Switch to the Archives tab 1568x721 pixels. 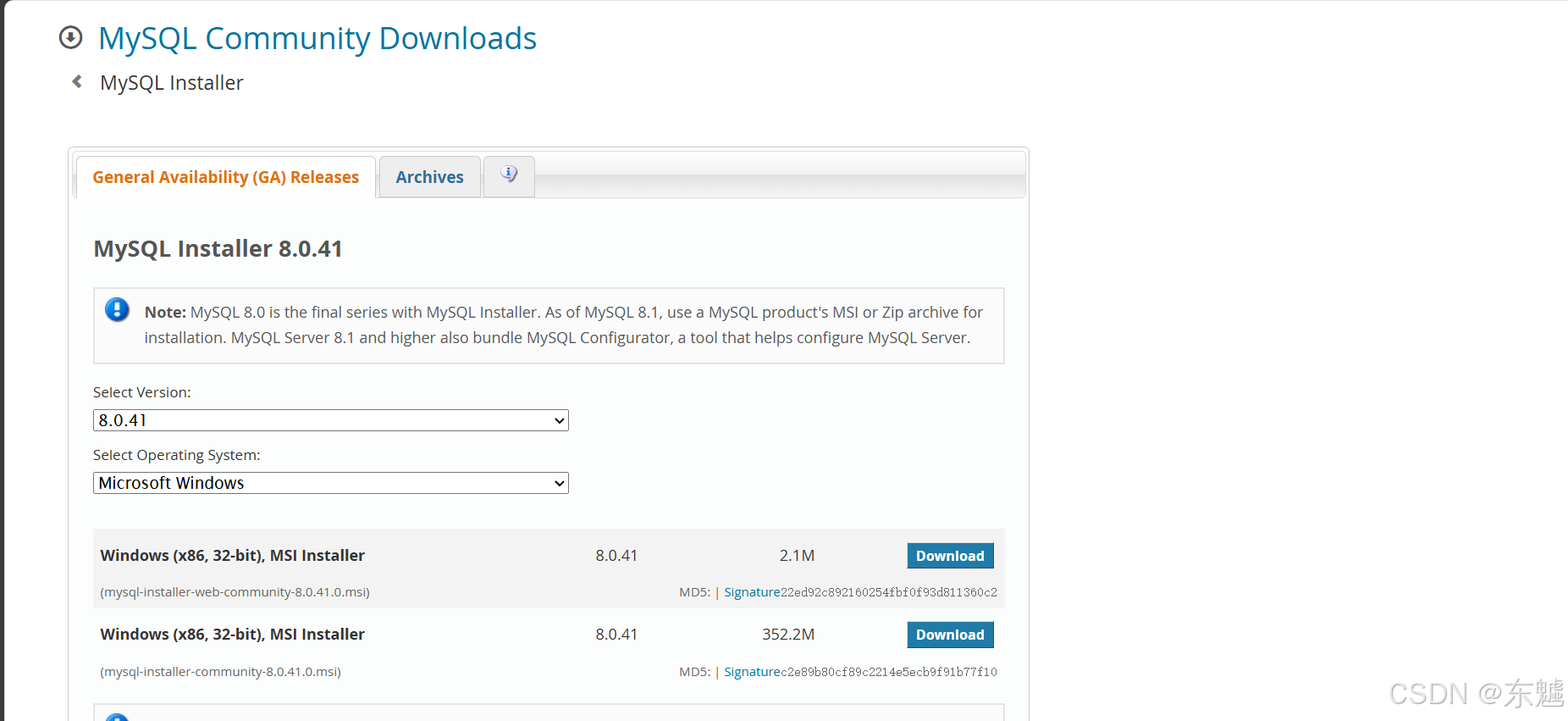(430, 177)
